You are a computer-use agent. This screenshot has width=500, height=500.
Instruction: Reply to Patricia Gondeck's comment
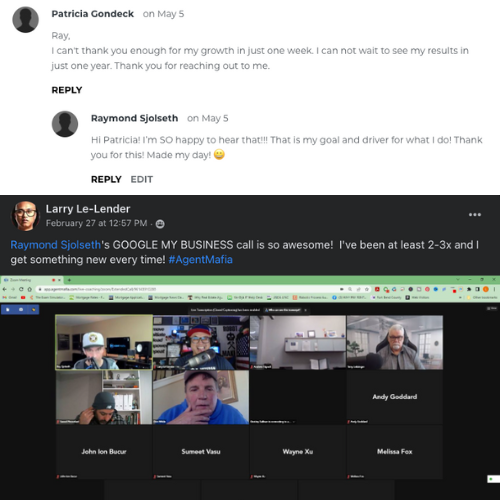67,90
